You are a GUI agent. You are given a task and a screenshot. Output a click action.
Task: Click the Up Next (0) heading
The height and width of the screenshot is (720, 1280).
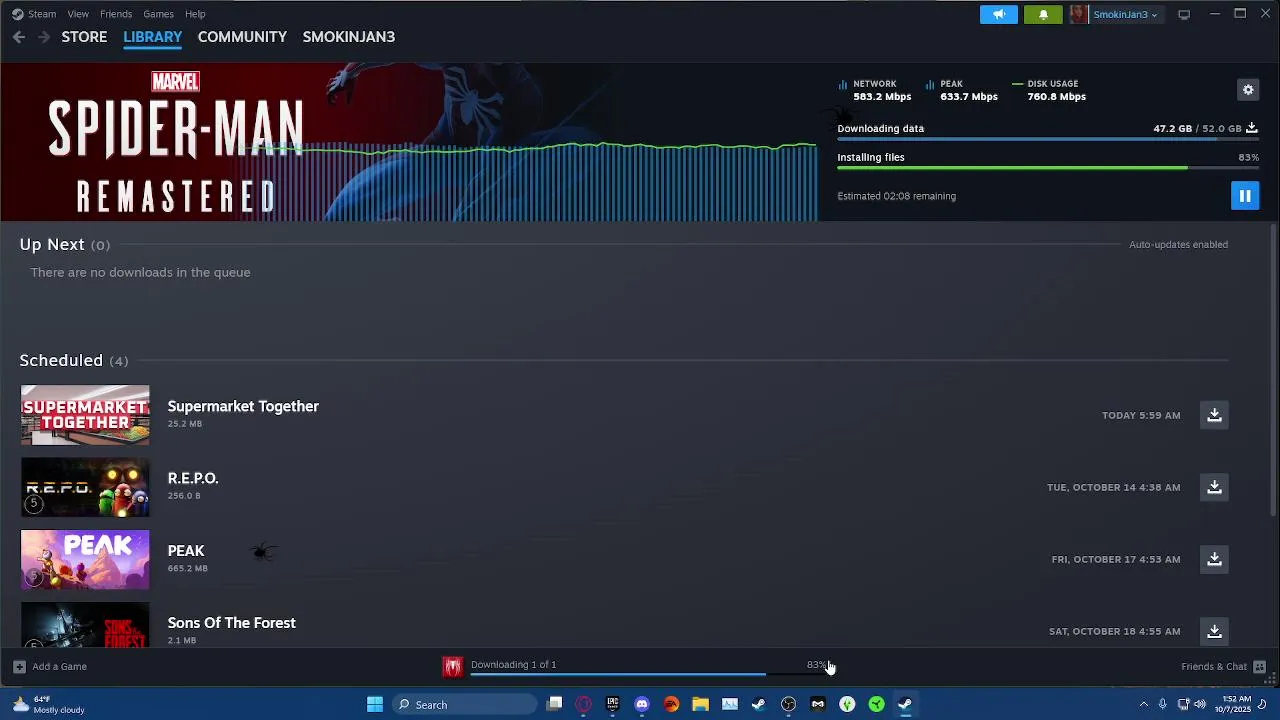[65, 244]
